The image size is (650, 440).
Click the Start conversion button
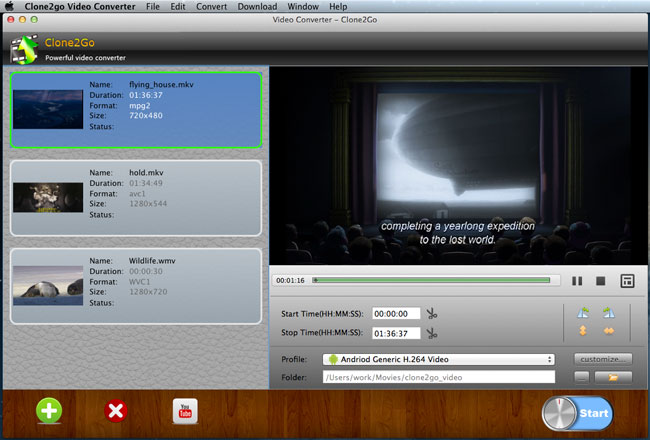click(577, 413)
